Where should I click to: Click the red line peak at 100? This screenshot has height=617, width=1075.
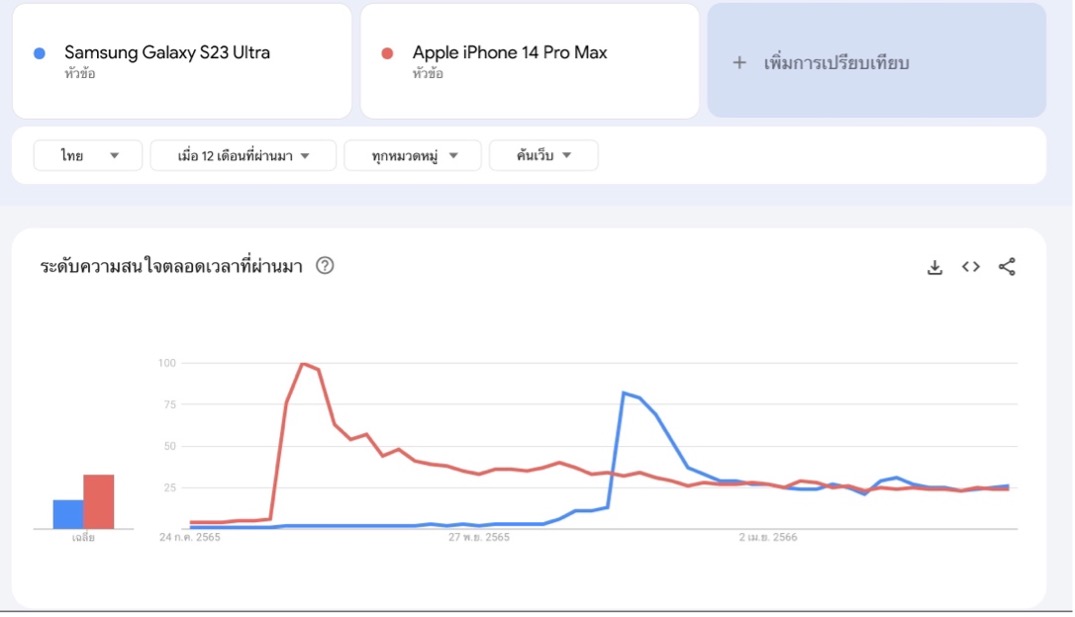pyautogui.click(x=303, y=363)
